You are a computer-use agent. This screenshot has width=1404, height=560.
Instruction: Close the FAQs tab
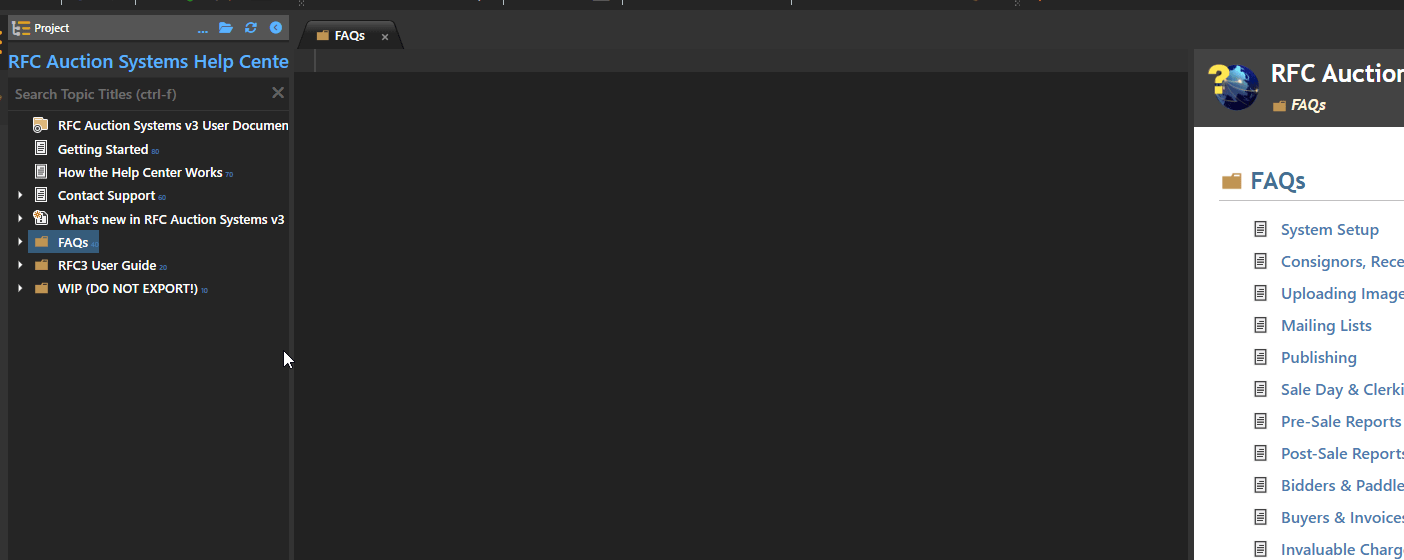(385, 37)
